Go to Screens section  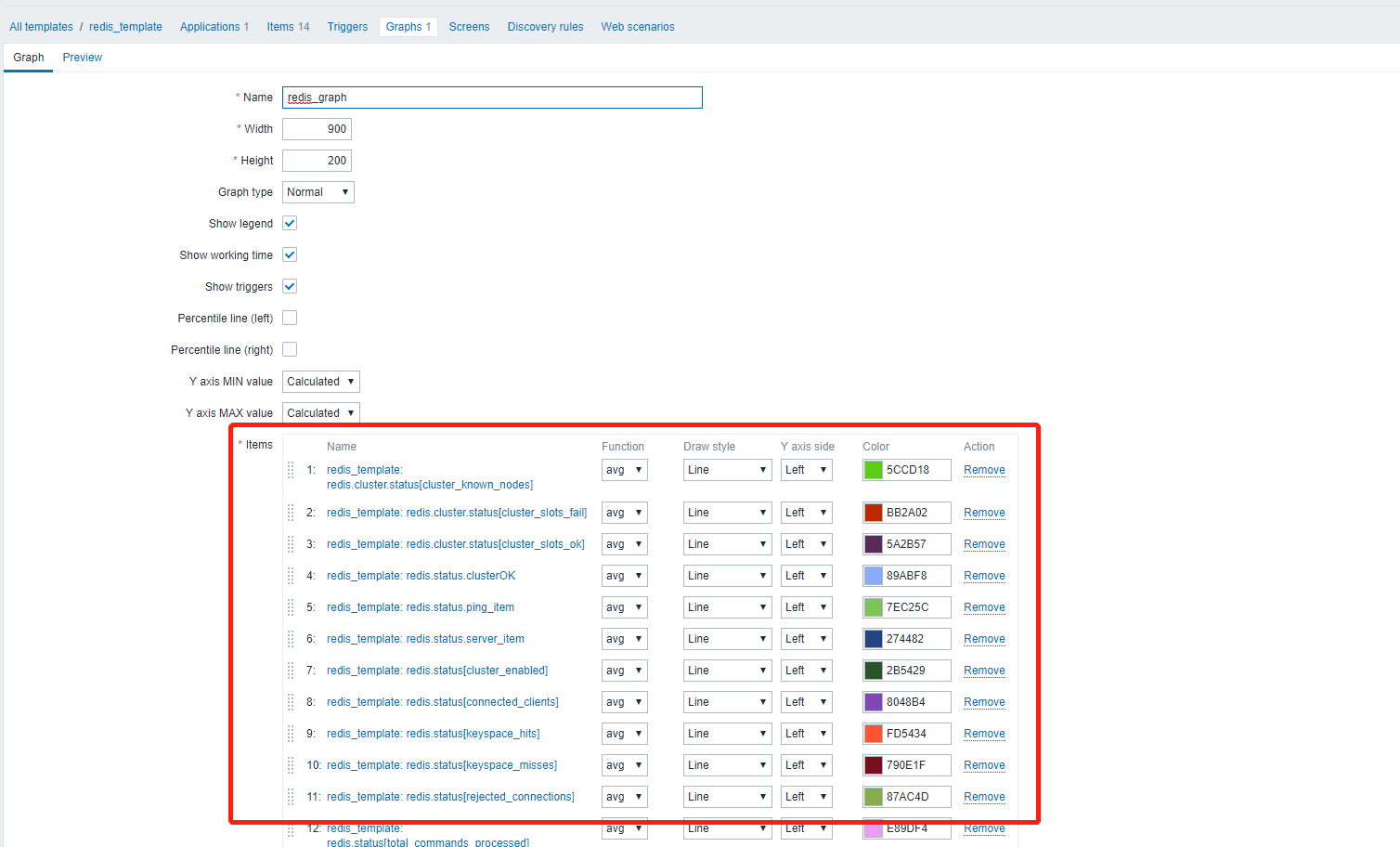[x=469, y=27]
